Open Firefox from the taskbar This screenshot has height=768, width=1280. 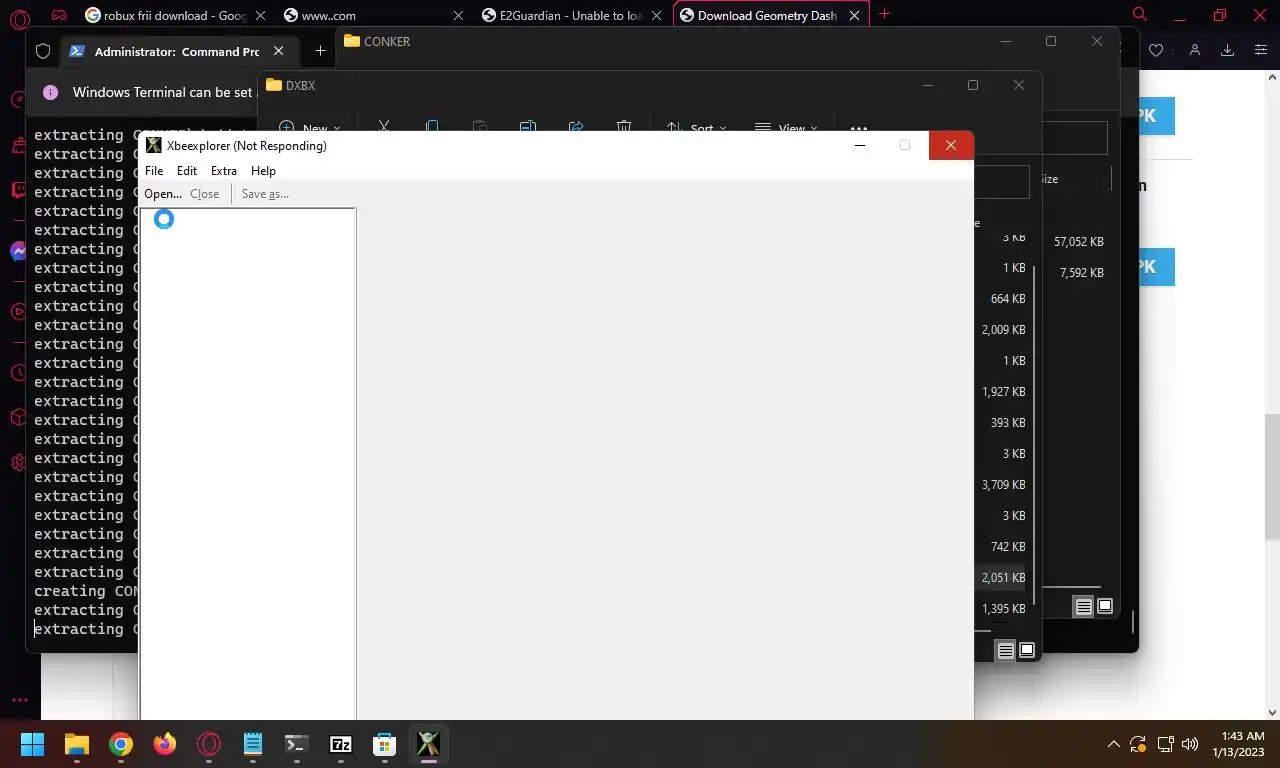pos(165,744)
